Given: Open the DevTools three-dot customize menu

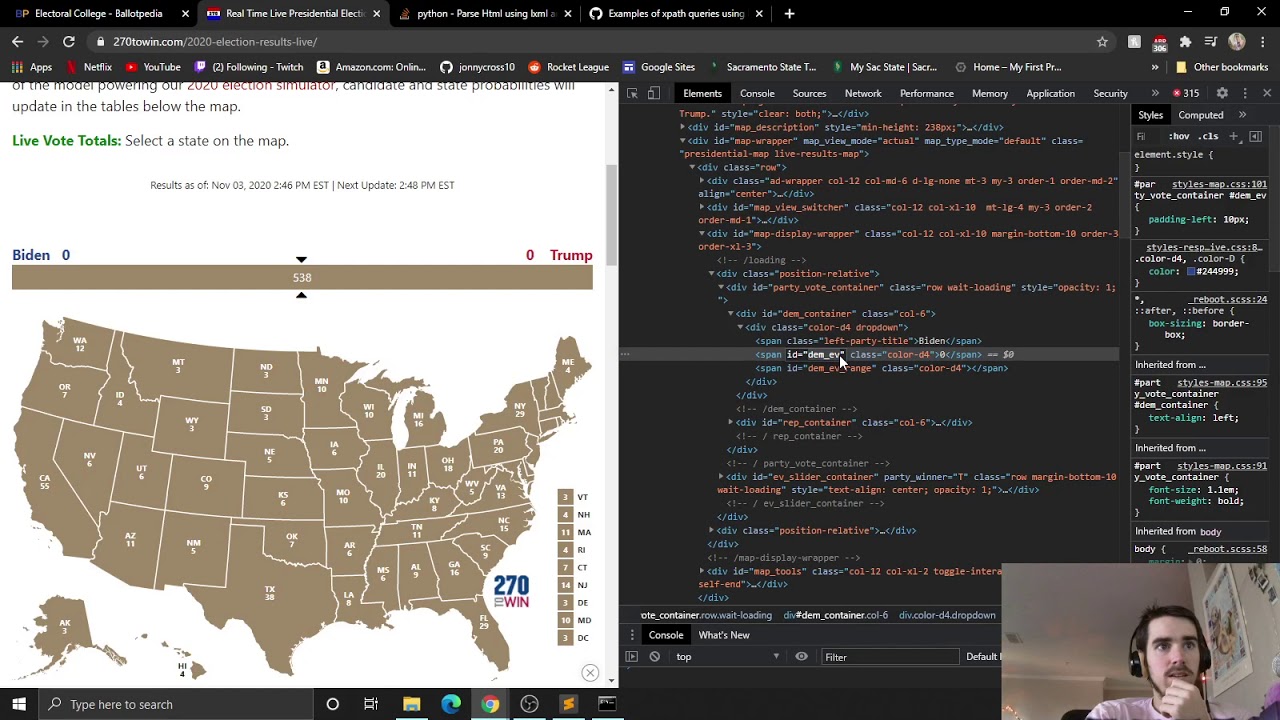Looking at the screenshot, I should coord(1245,93).
